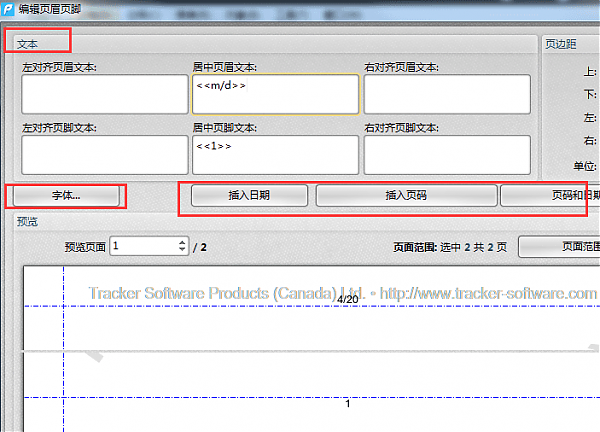Click the centered footer field containing <<1>>

pyautogui.click(x=276, y=155)
